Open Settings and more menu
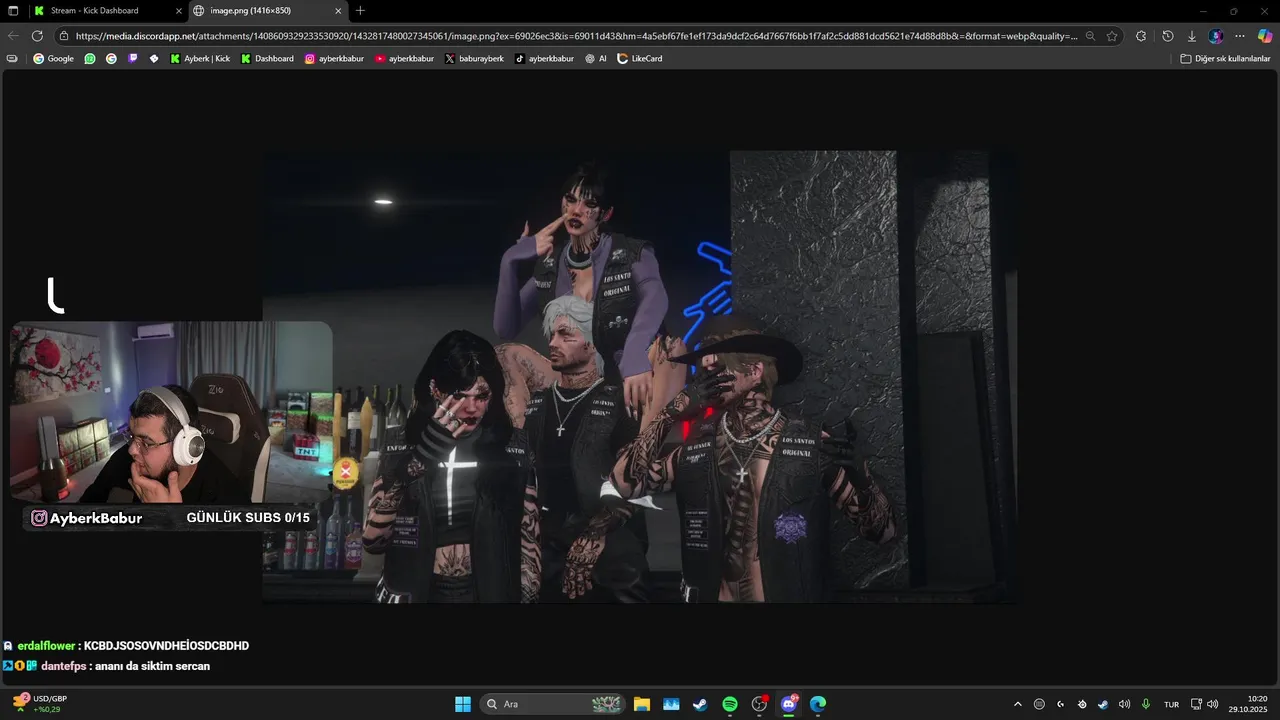1280x720 pixels. click(x=1240, y=36)
